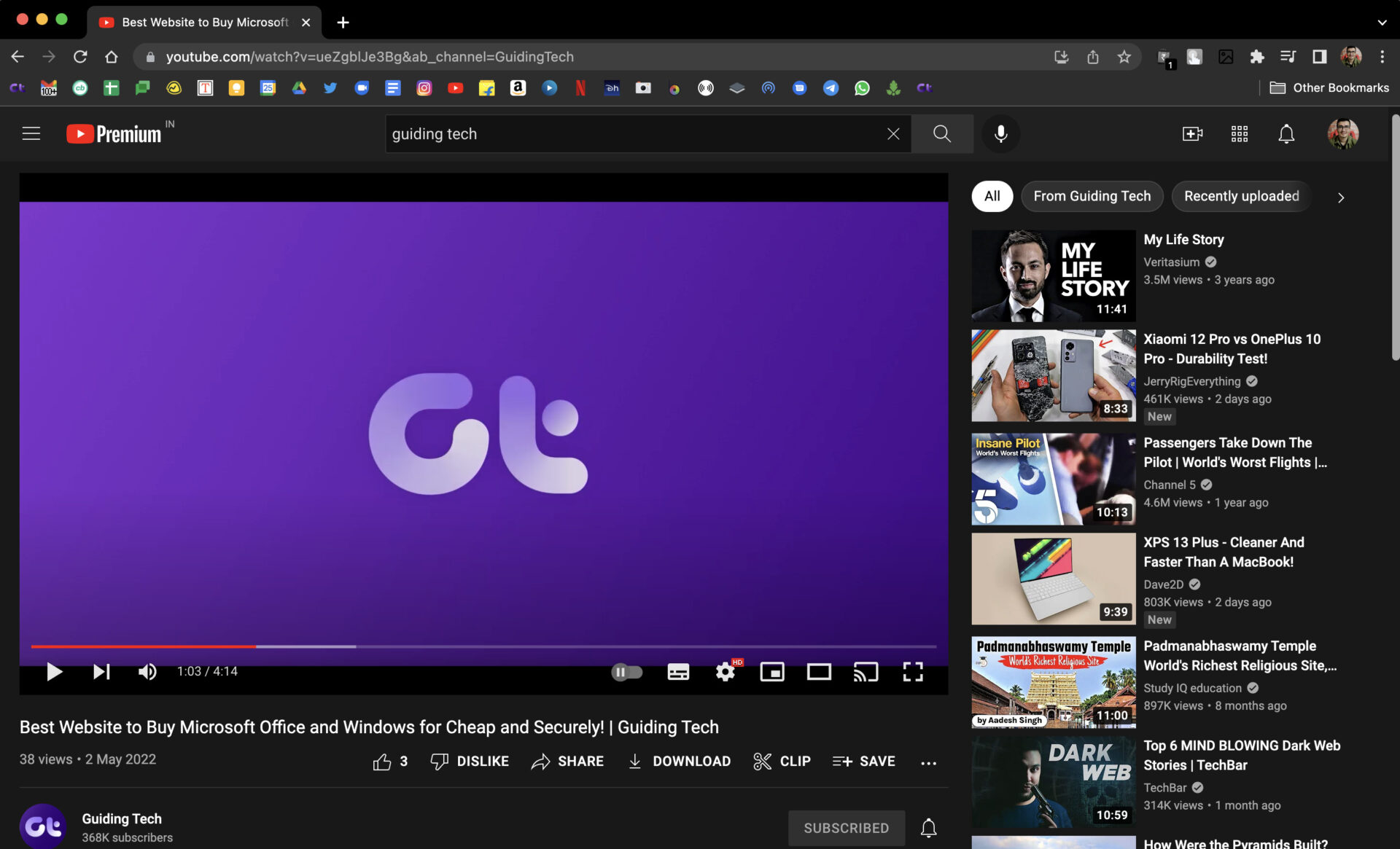This screenshot has width=1400, height=849.
Task: Open XPS 13 Plus video thumbnail
Action: [x=1053, y=579]
